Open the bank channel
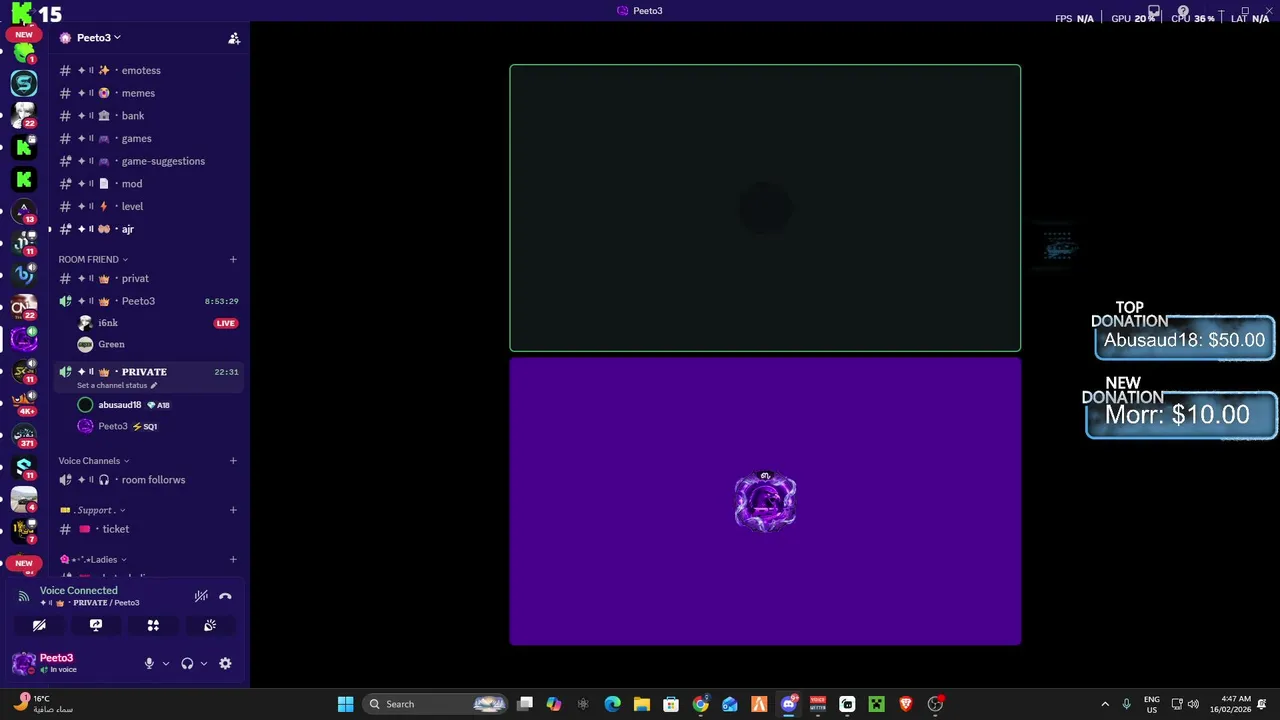The width and height of the screenshot is (1280, 720). pos(148,116)
